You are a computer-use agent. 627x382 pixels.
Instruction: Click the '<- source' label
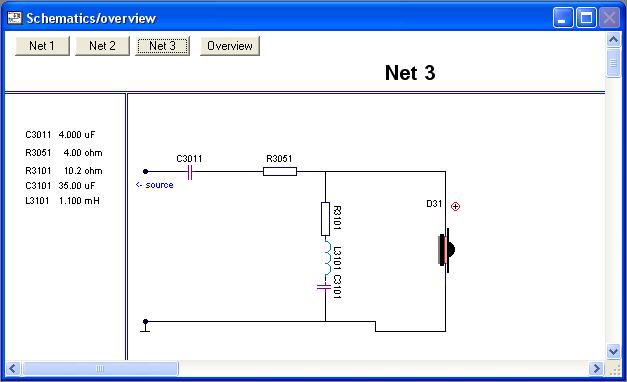click(x=154, y=185)
